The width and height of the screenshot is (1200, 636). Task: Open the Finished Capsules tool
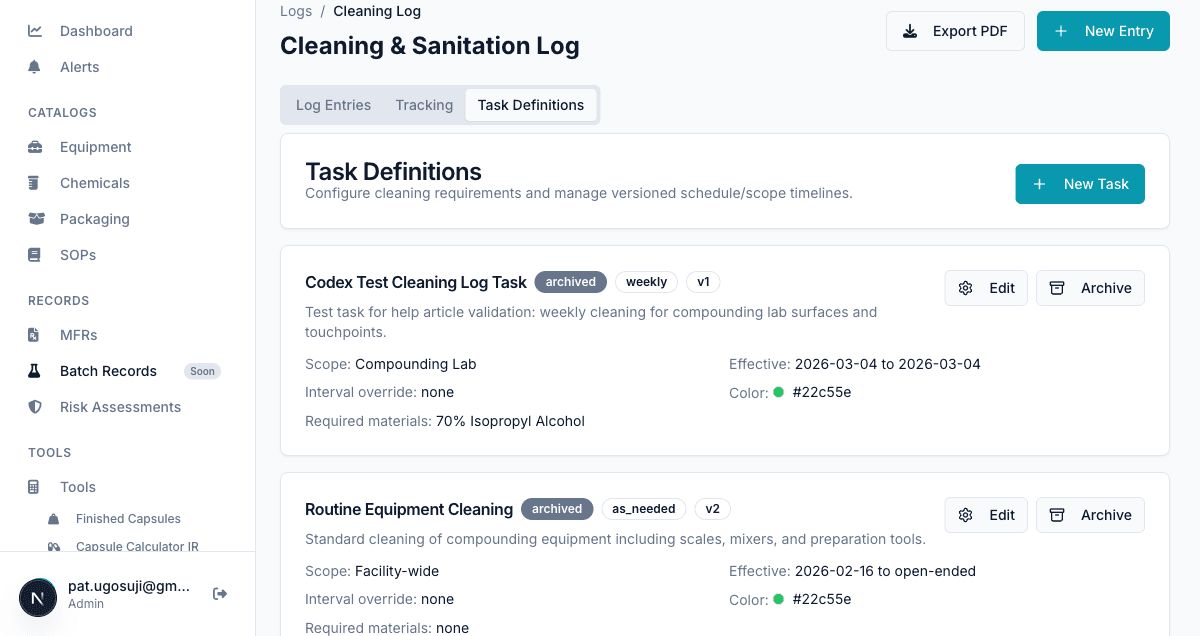click(128, 519)
